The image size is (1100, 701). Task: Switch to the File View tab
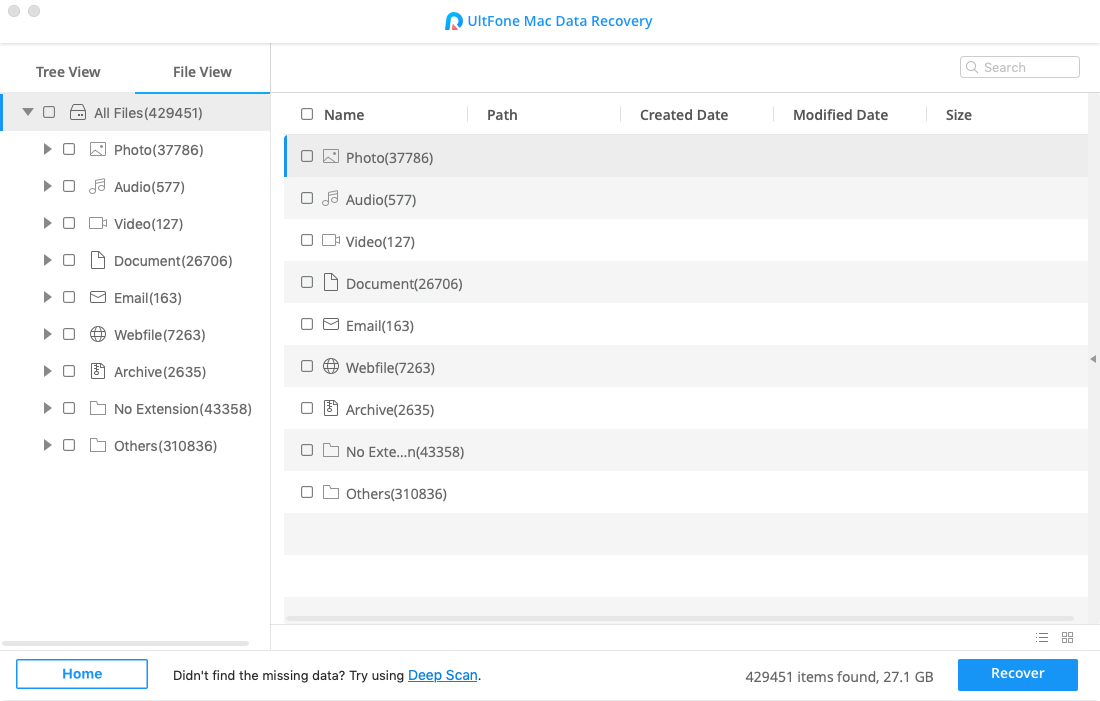[x=202, y=72]
